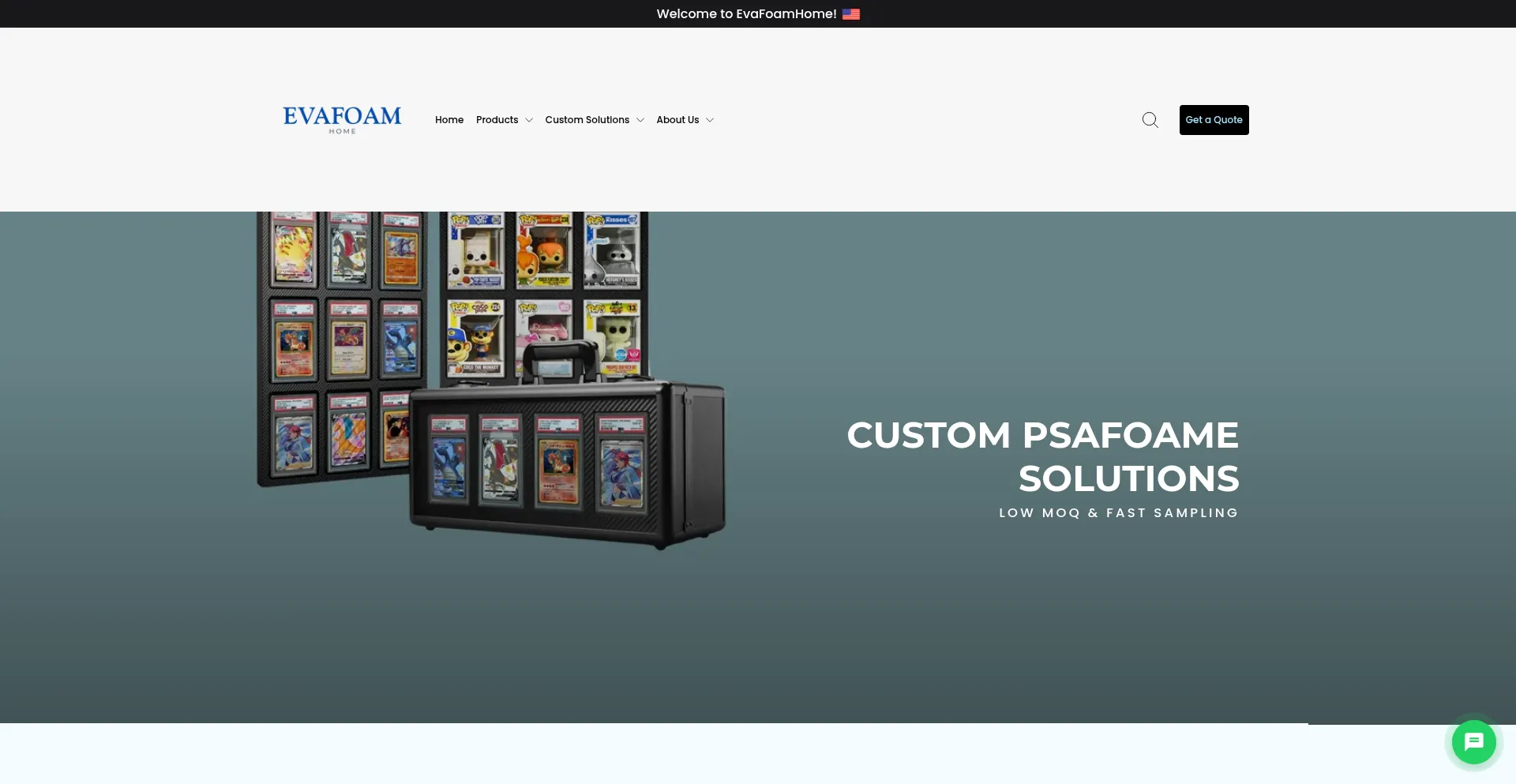Screen dimensions: 1516x784
Task: Select the Custom PSAFoame Solutions headline
Action: pos(1043,456)
